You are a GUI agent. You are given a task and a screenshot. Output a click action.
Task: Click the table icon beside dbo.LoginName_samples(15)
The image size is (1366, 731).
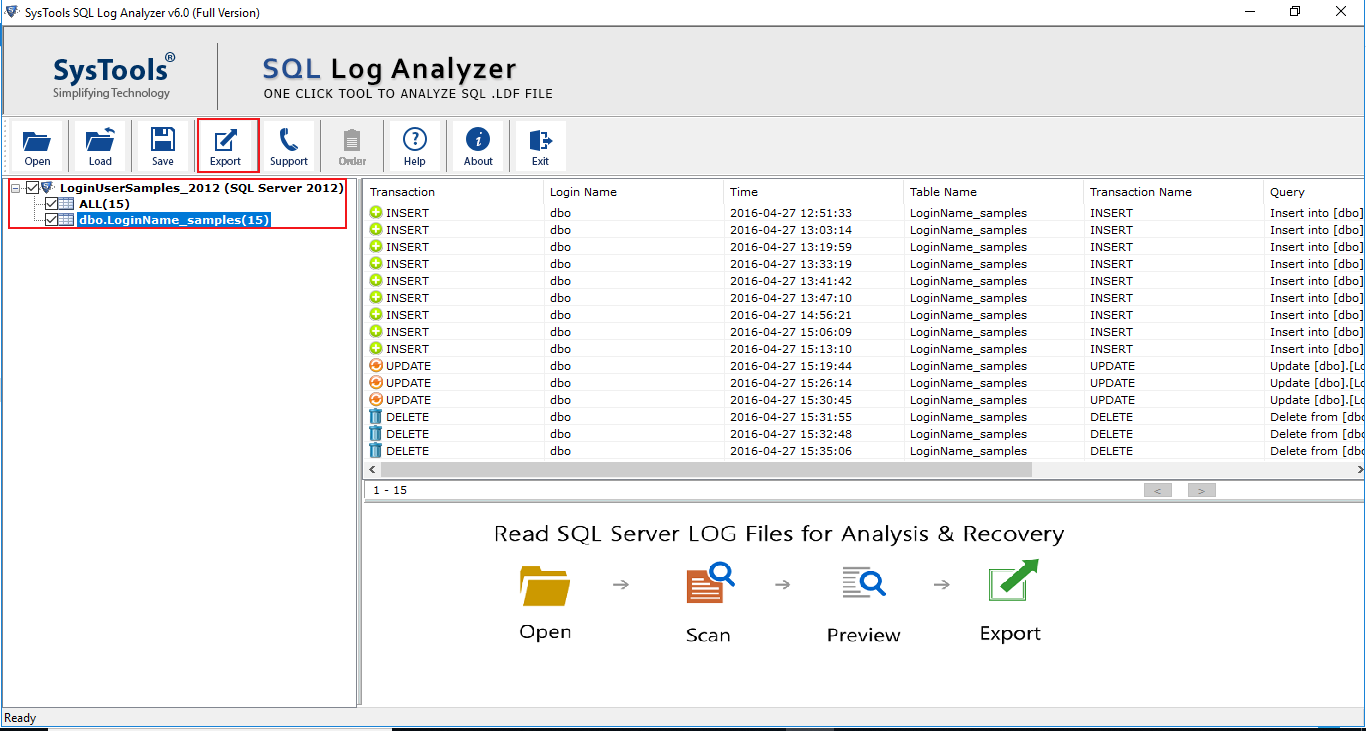(67, 220)
